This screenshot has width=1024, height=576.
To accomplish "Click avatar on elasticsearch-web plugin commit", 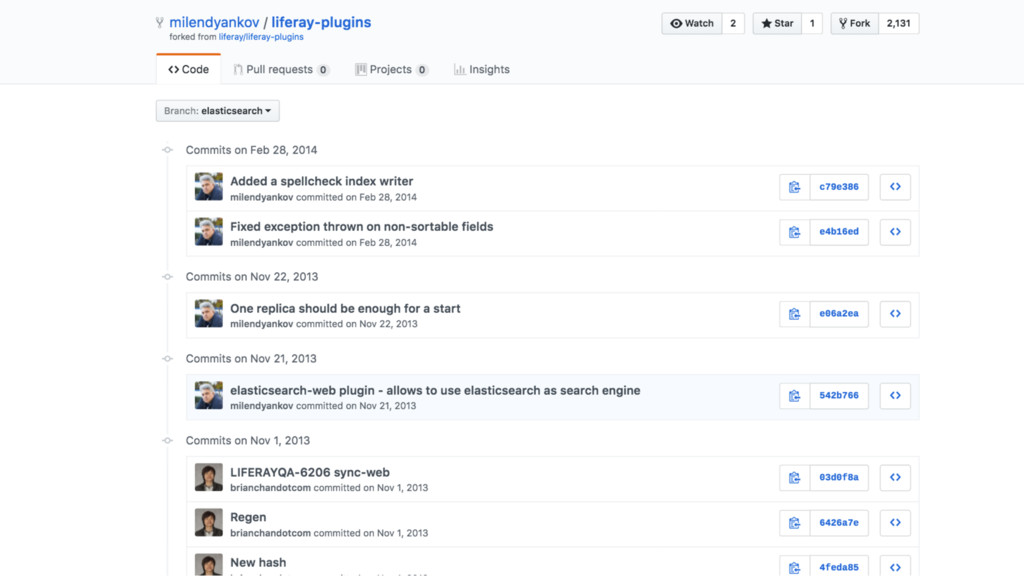I will point(208,396).
